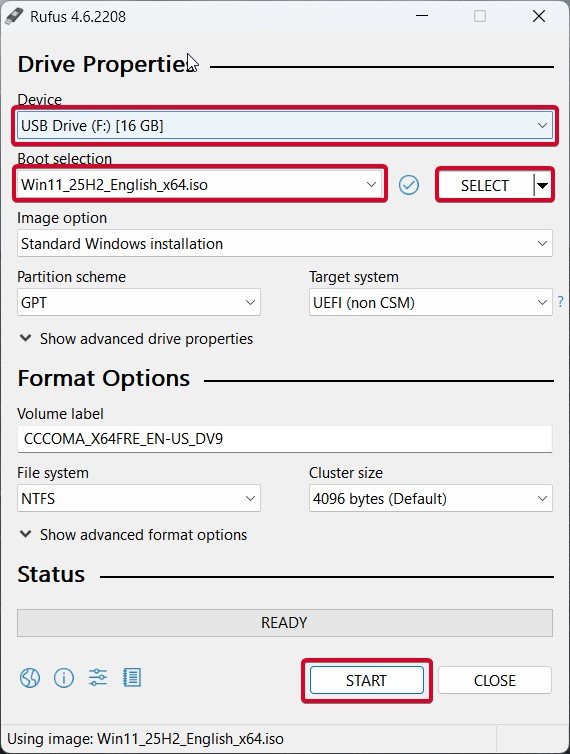Open the About info icon
This screenshot has height=754, width=570.
coord(63,678)
